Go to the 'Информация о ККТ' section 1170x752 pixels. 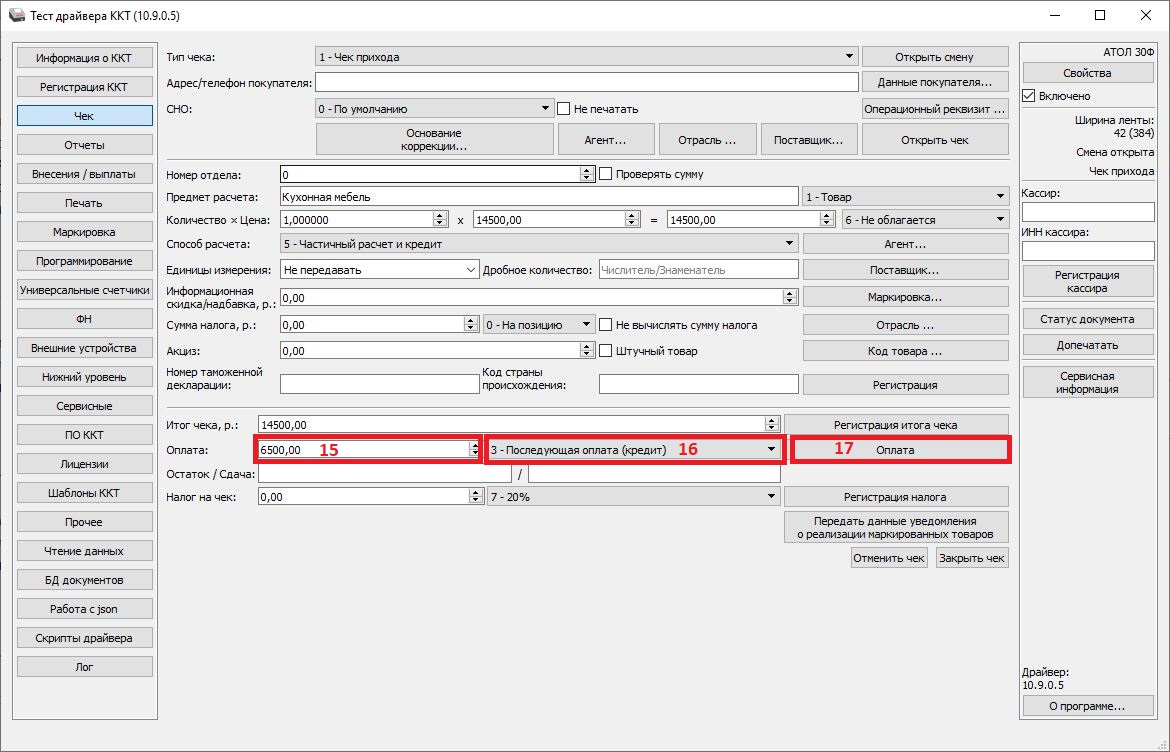84,58
